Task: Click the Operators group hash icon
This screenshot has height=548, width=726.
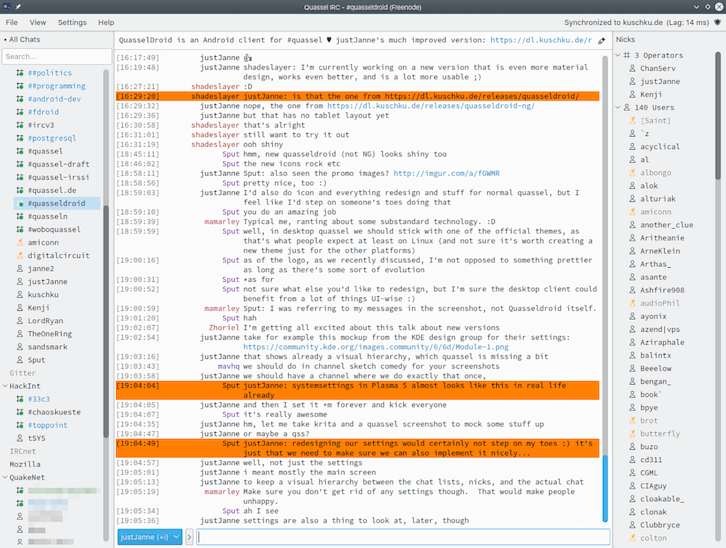Action: coord(626,55)
